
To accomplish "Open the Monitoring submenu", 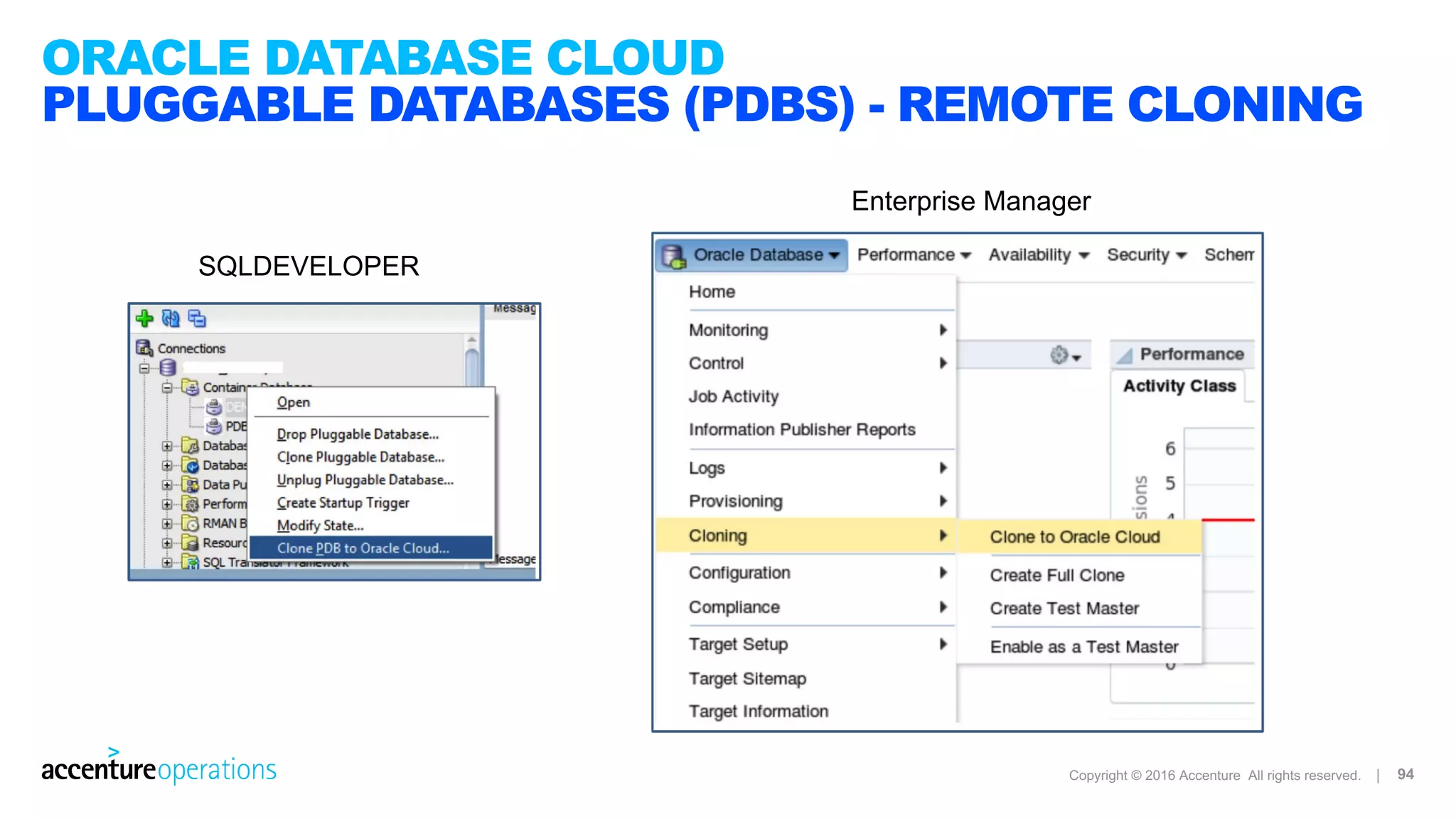I will point(805,331).
